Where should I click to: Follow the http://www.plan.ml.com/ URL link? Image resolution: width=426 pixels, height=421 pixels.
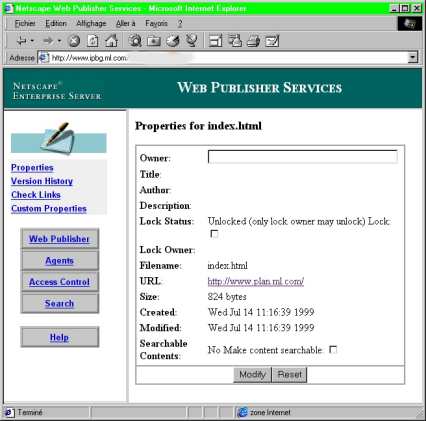[256, 281]
